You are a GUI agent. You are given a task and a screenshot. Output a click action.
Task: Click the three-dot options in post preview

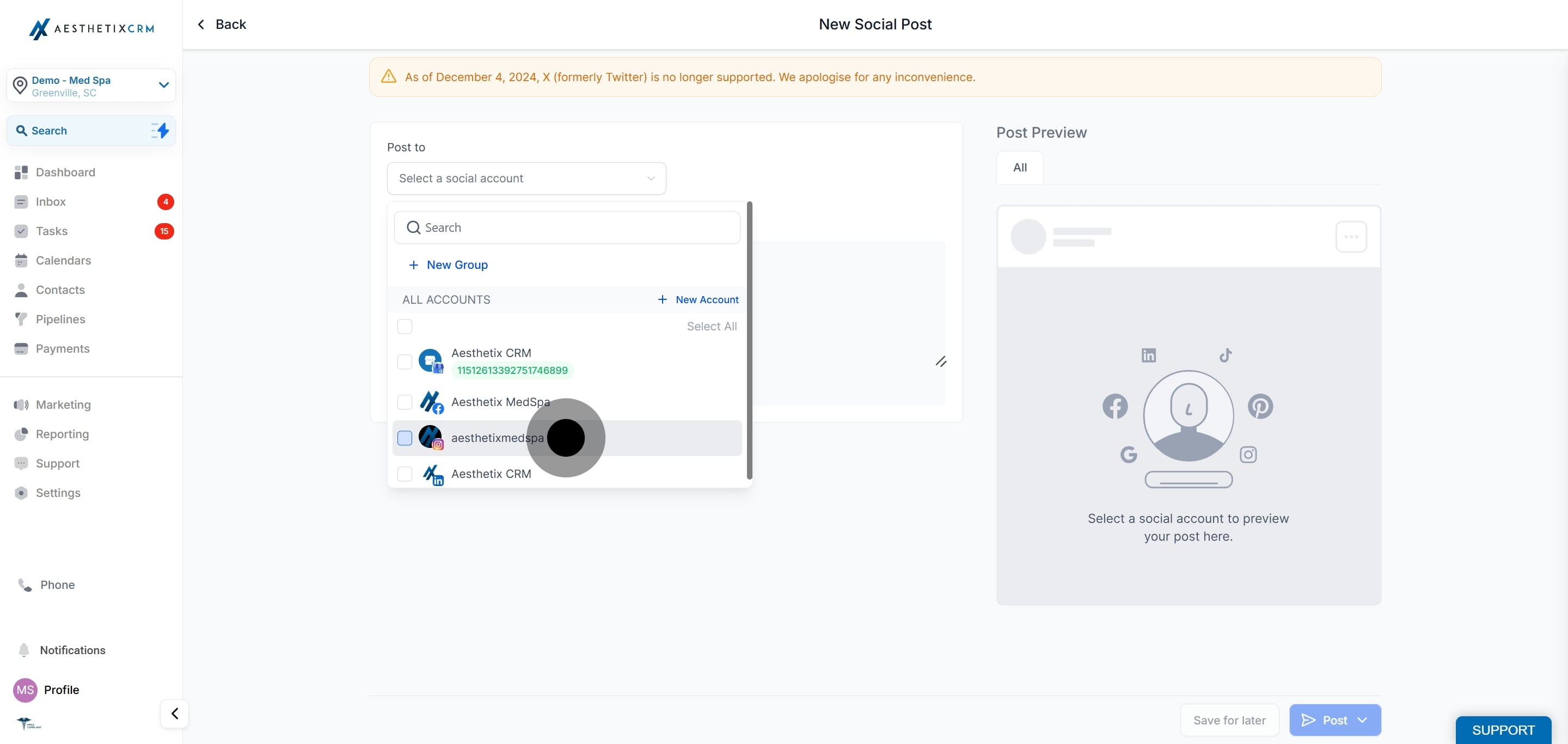(x=1351, y=237)
